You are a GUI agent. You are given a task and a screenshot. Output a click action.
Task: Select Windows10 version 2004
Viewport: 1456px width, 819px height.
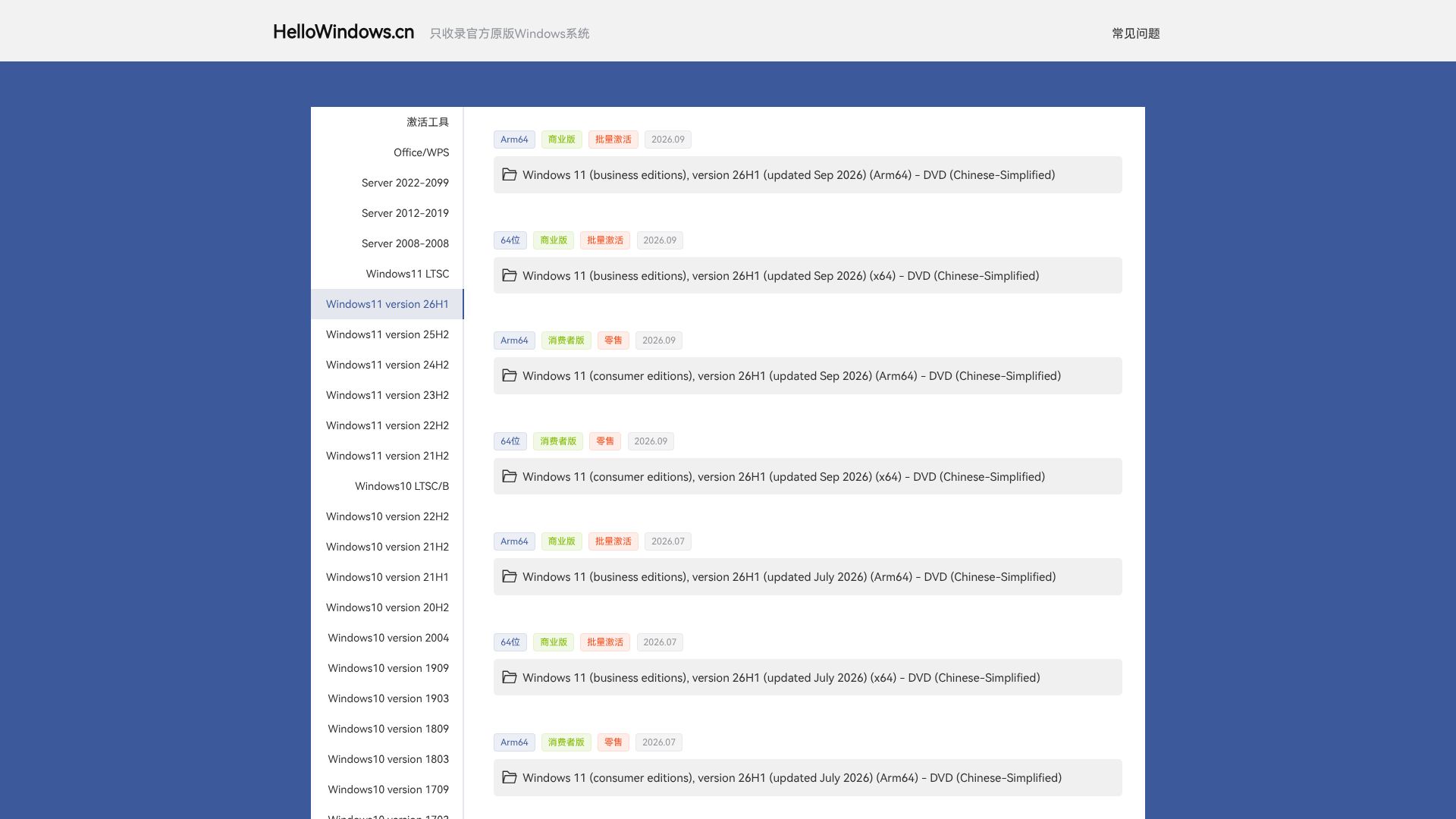coord(387,638)
